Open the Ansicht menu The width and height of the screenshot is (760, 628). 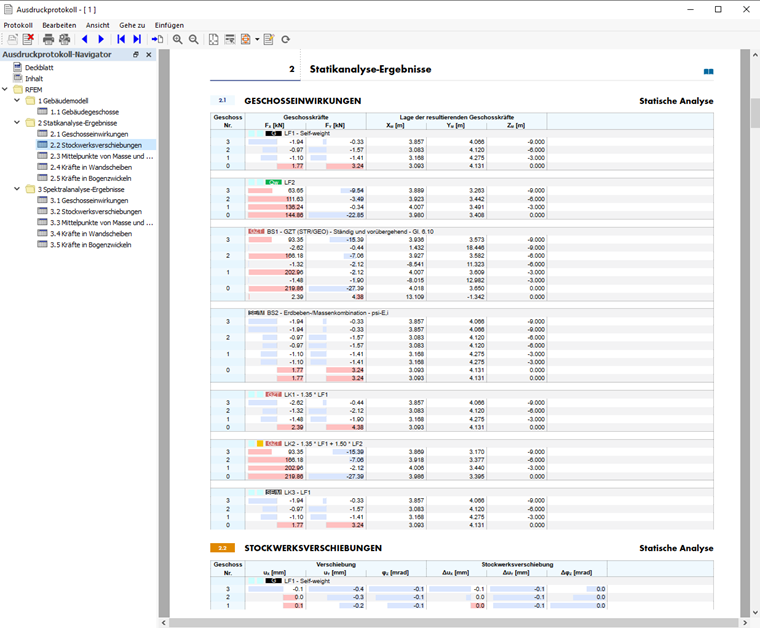(98, 25)
